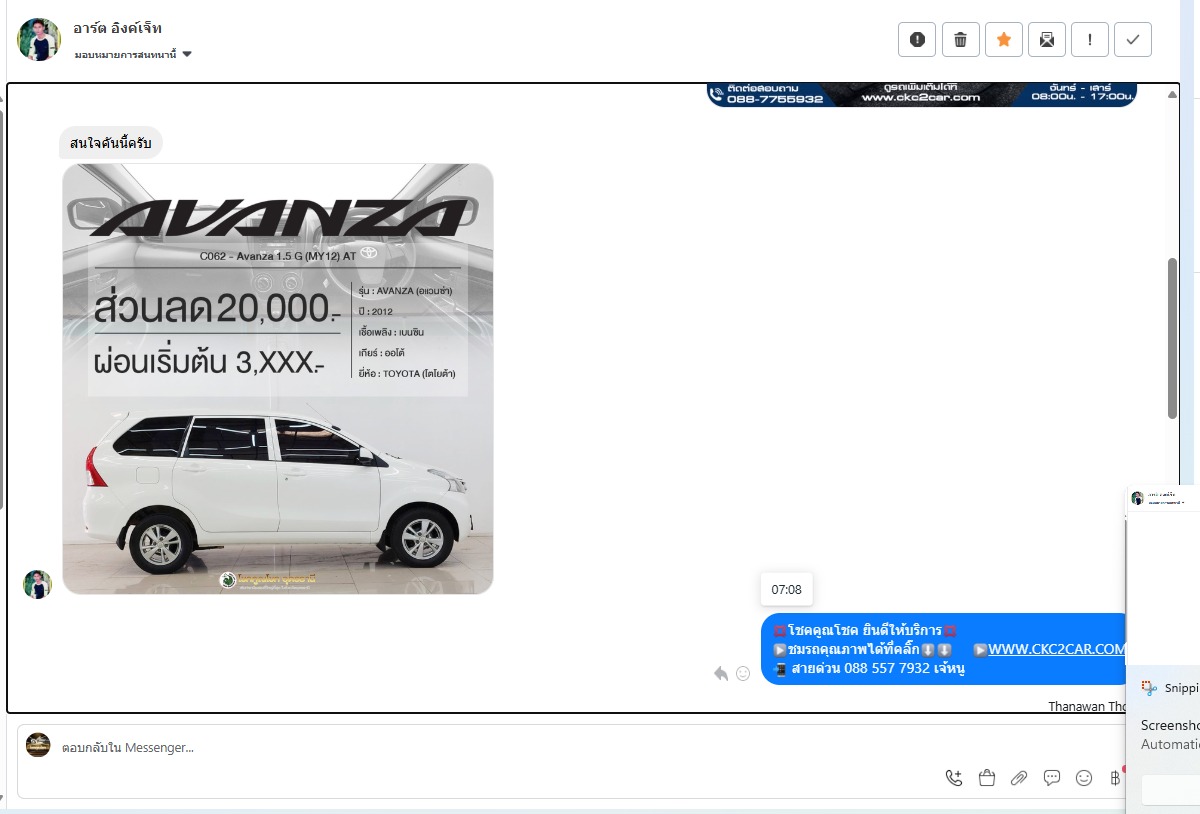The height and width of the screenshot is (814, 1200).
Task: Mark conversation as done with checkmark
Action: [x=1133, y=40]
